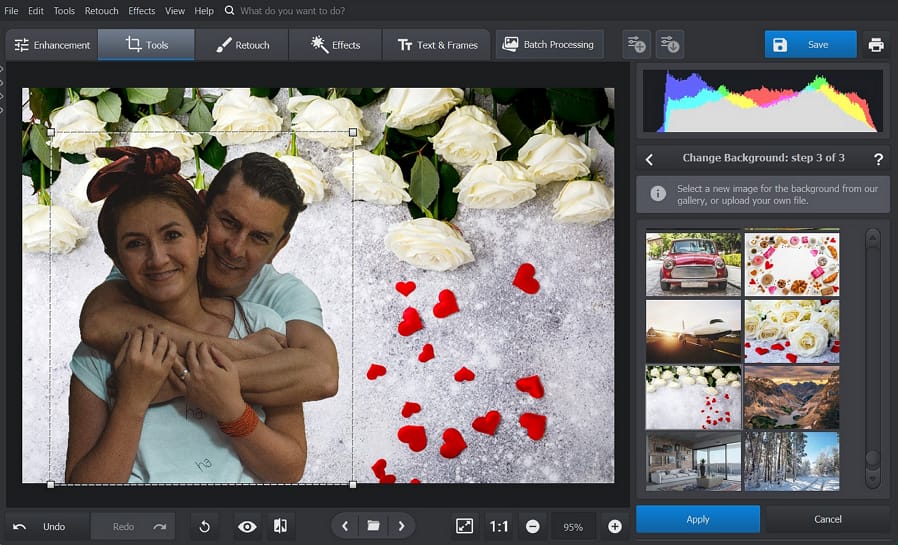
Task: Select the modern living room background
Action: [x=693, y=461]
